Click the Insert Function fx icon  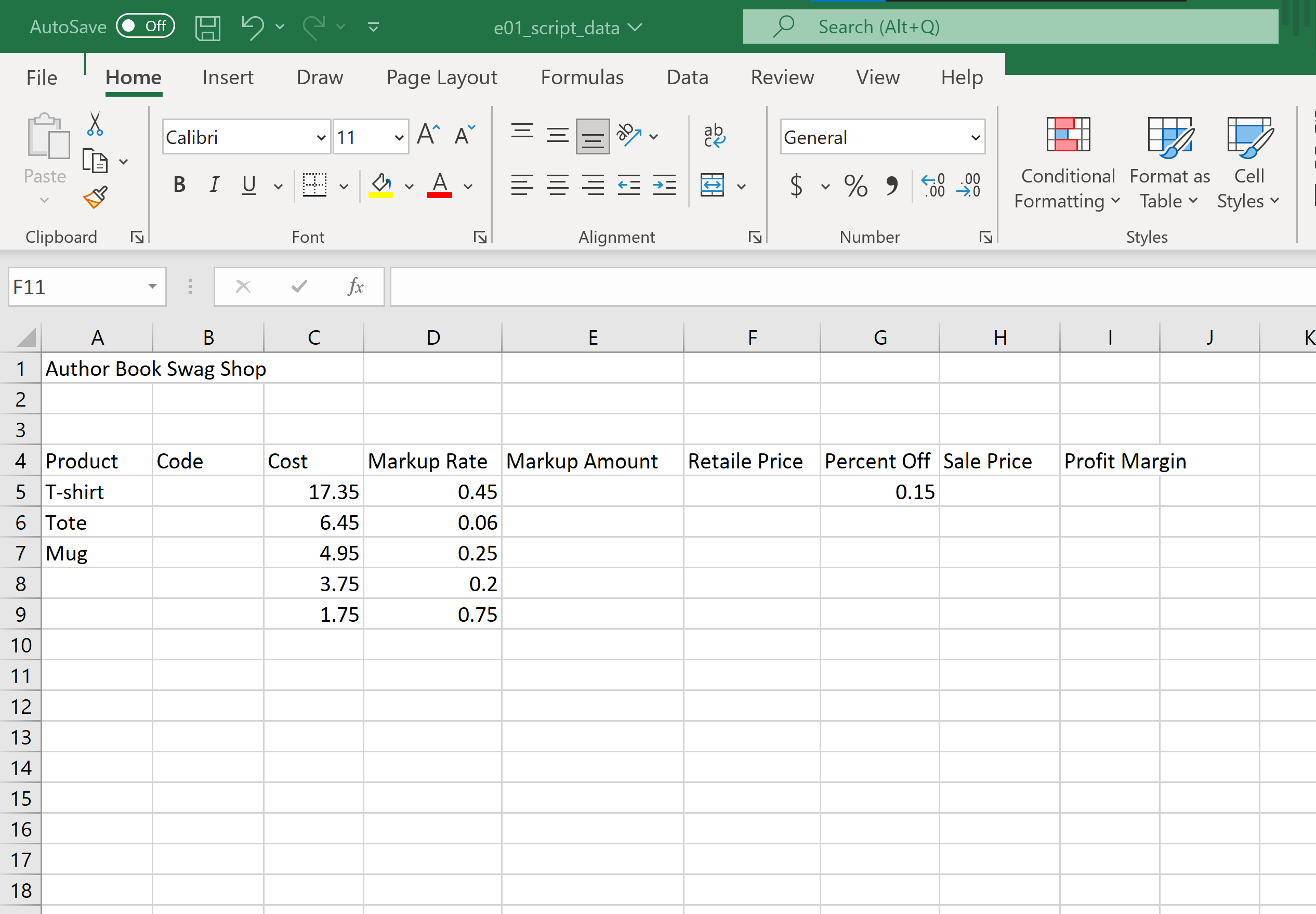[356, 286]
